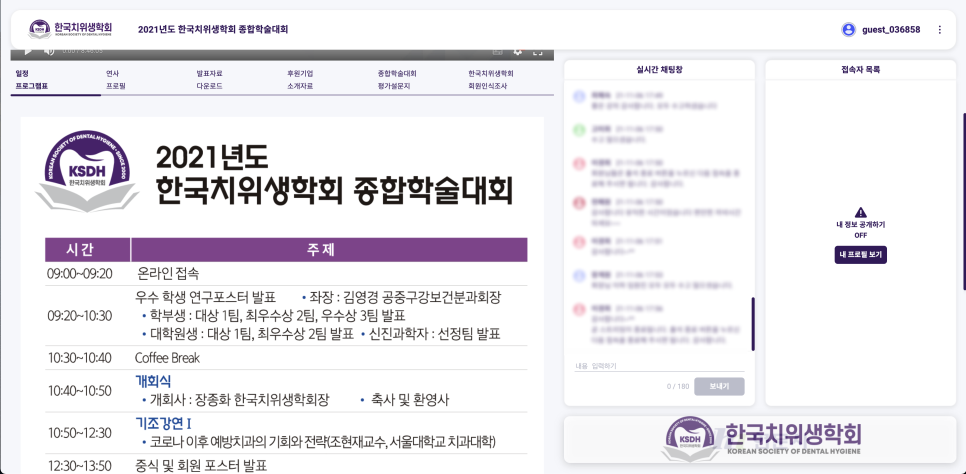Click the 0 / 180 character counter
Screen dimensions: 966x474
(678, 386)
